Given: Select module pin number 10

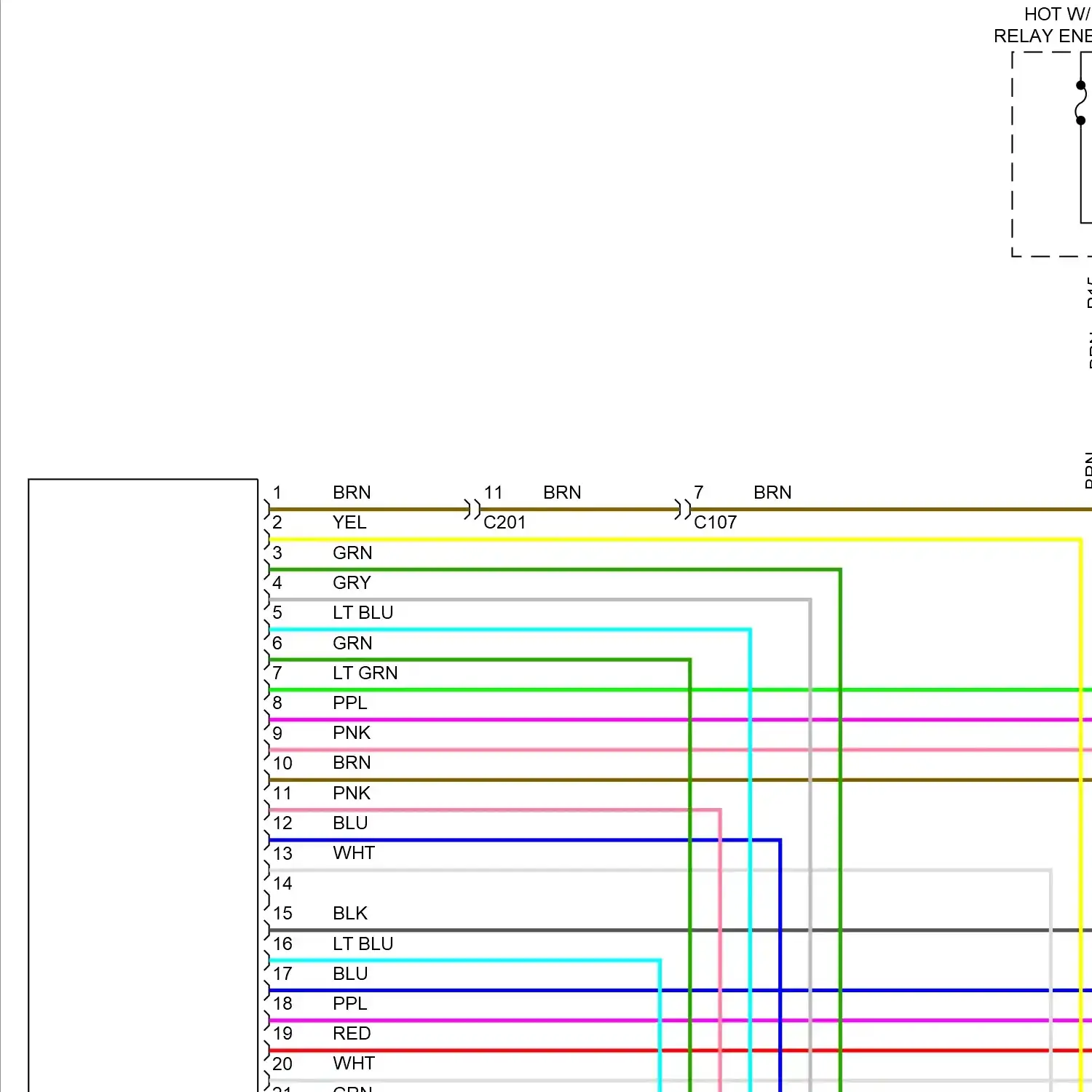Looking at the screenshot, I should pos(282,764).
